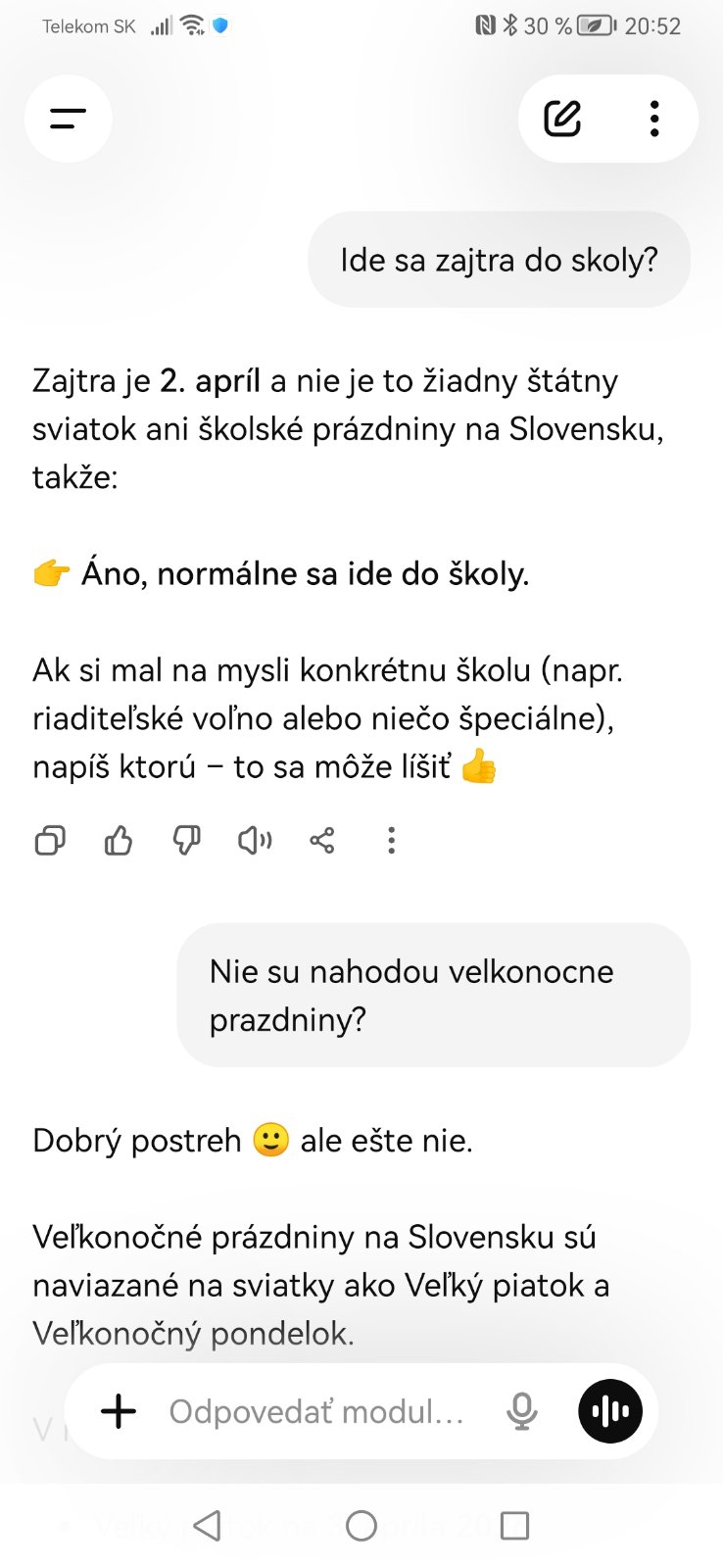Focus the message input field
The width and height of the screenshot is (723, 1568).
pos(315,1411)
